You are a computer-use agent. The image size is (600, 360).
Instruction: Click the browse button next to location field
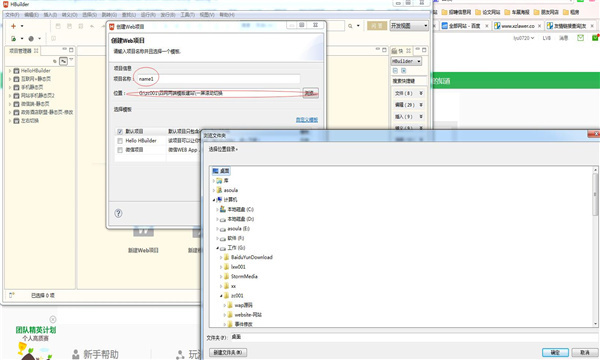310,93
